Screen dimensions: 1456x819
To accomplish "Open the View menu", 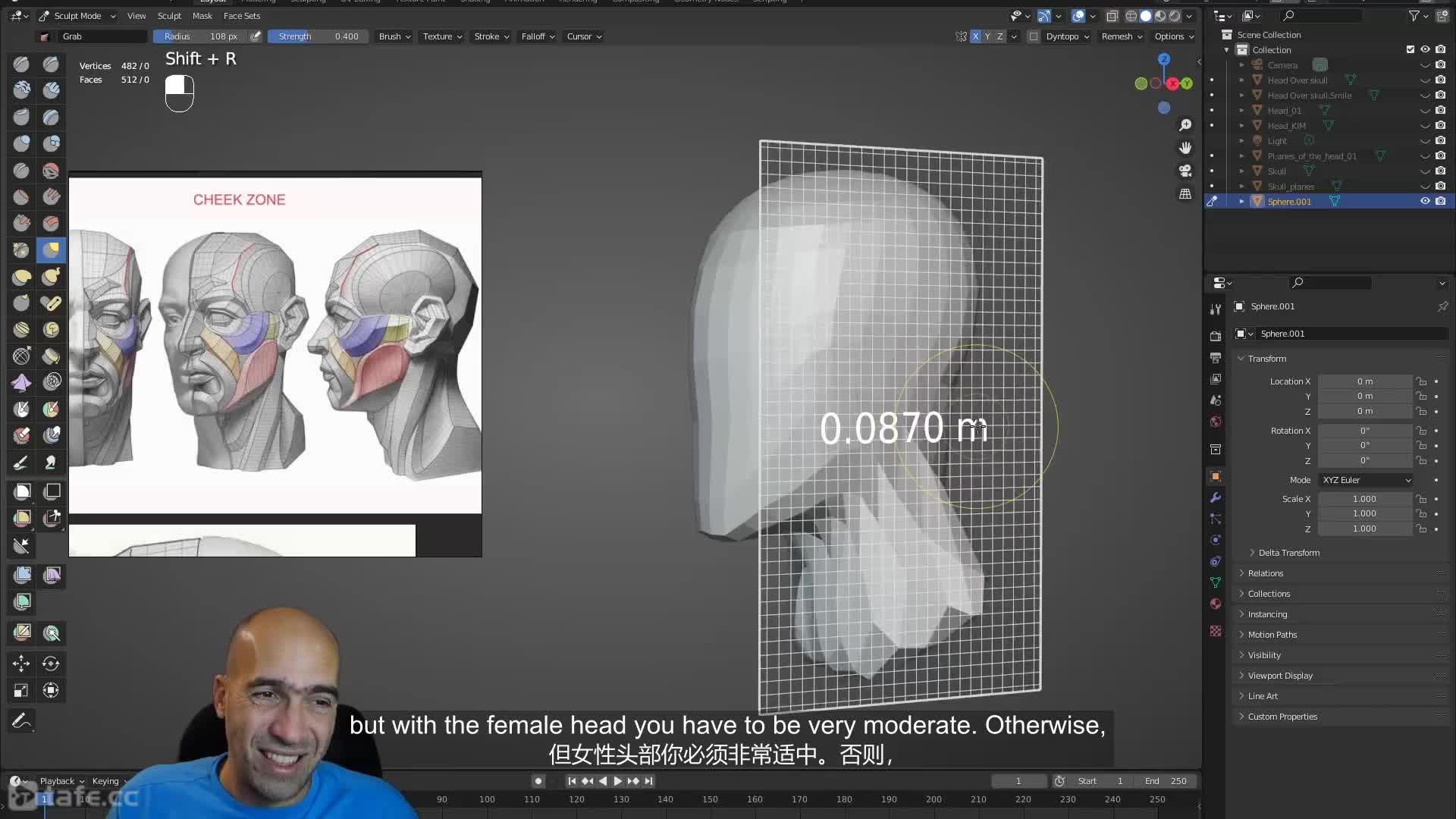I will click(x=136, y=16).
